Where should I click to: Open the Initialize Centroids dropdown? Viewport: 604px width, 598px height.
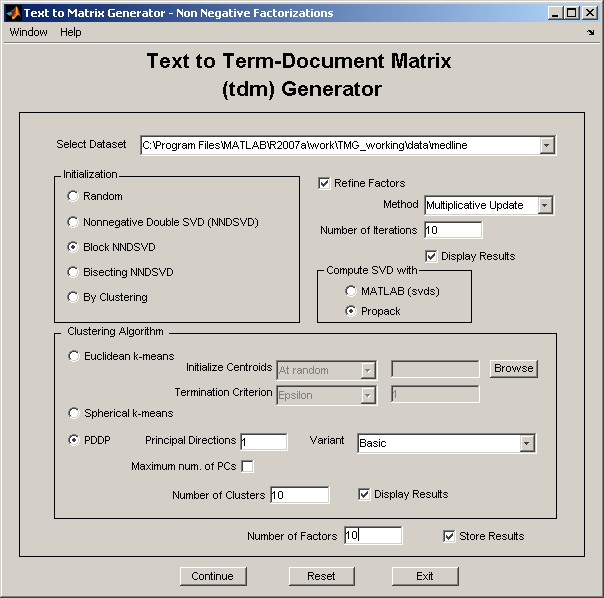pos(326,370)
